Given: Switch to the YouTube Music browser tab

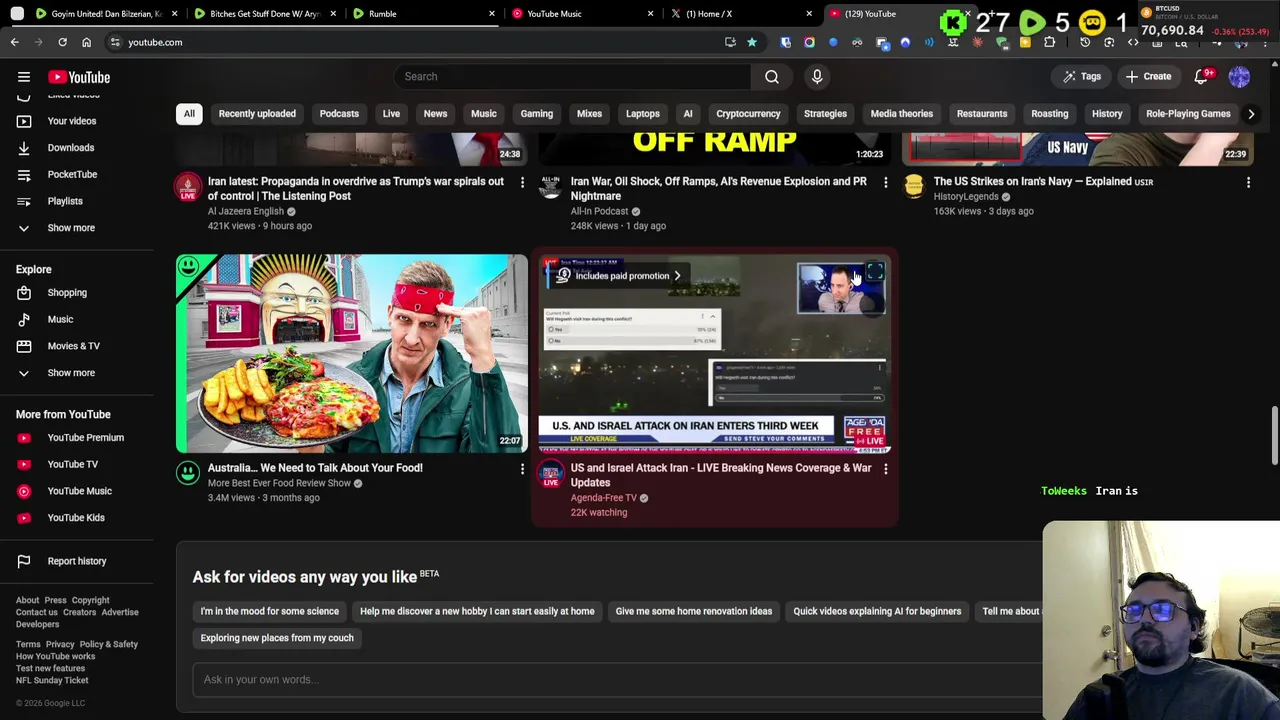Looking at the screenshot, I should point(580,14).
